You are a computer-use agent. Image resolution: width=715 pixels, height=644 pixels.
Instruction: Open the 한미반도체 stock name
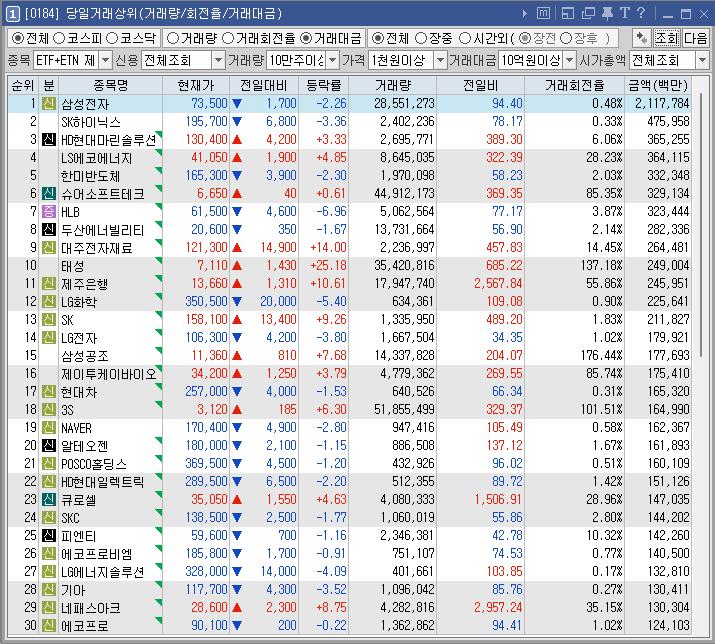90,176
